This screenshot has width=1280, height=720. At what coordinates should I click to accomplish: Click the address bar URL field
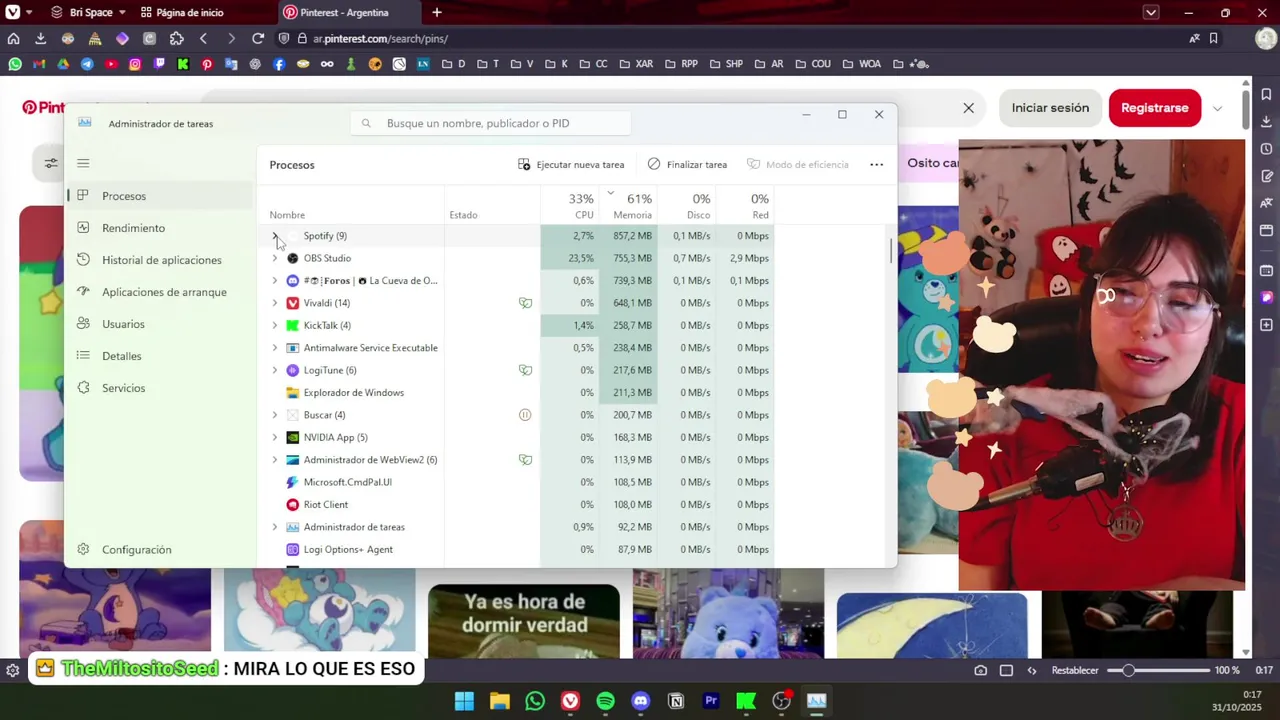pos(740,38)
